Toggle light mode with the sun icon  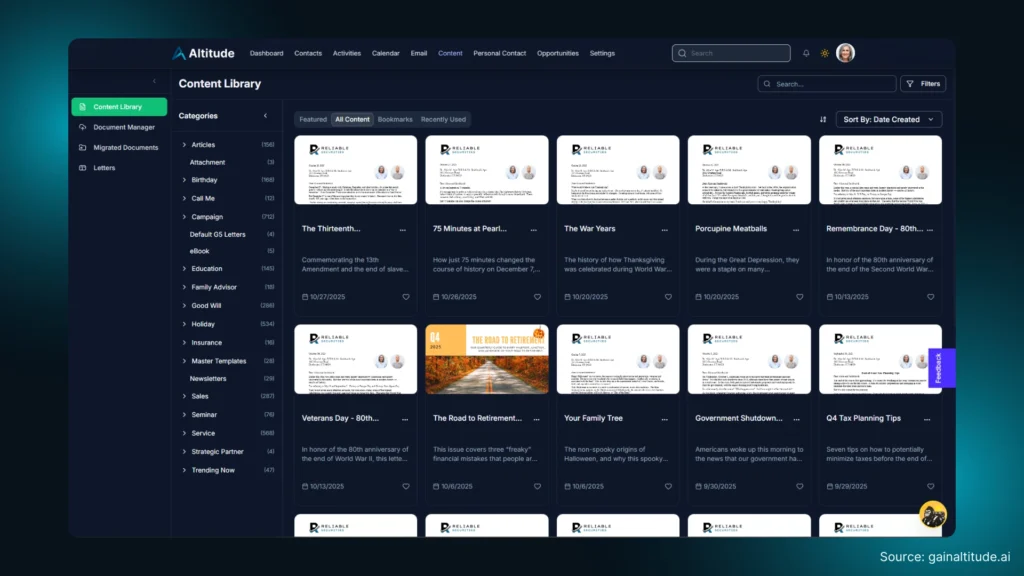tap(824, 53)
